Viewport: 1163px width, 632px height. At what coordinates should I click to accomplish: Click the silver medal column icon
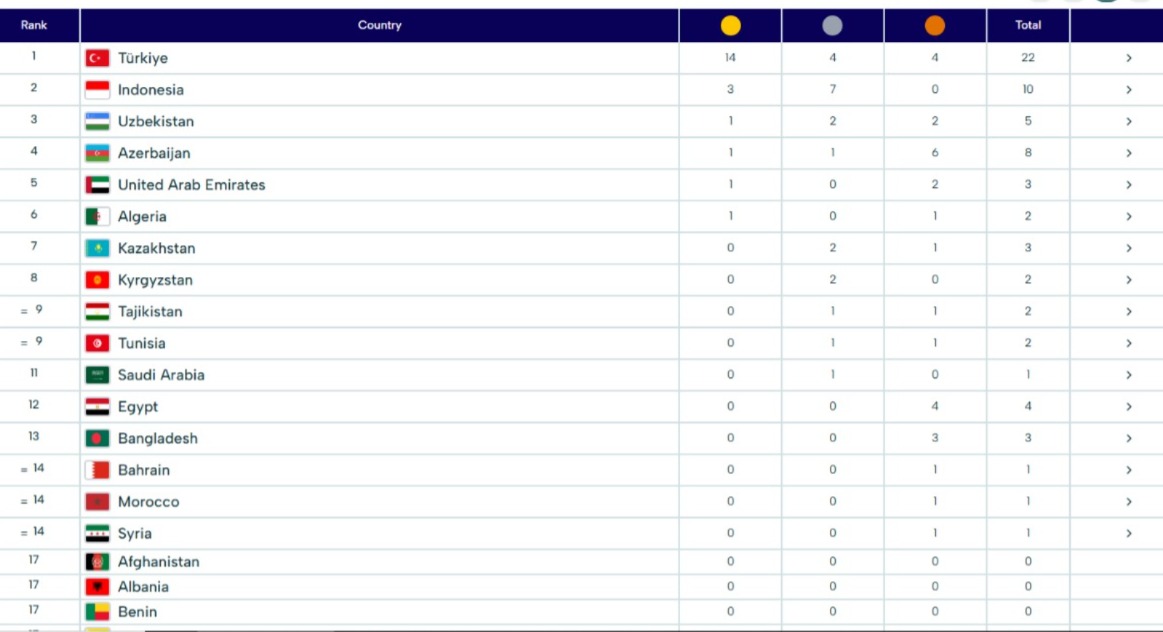(x=832, y=26)
